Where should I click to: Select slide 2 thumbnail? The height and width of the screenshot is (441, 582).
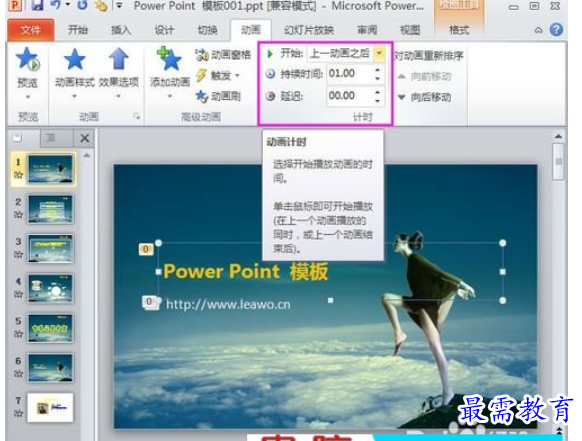pyautogui.click(x=50, y=209)
